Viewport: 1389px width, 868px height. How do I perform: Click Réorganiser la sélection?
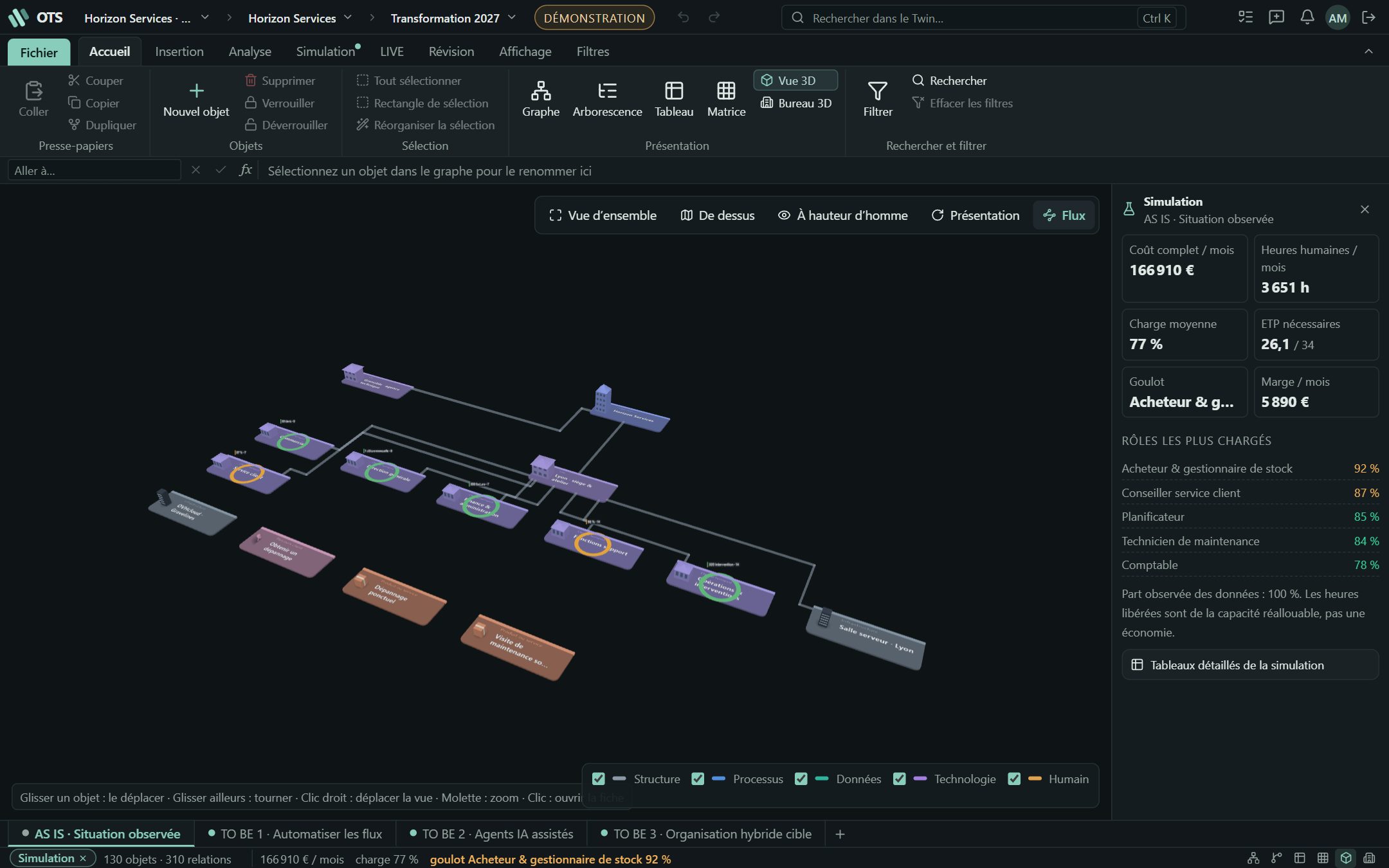click(x=426, y=125)
